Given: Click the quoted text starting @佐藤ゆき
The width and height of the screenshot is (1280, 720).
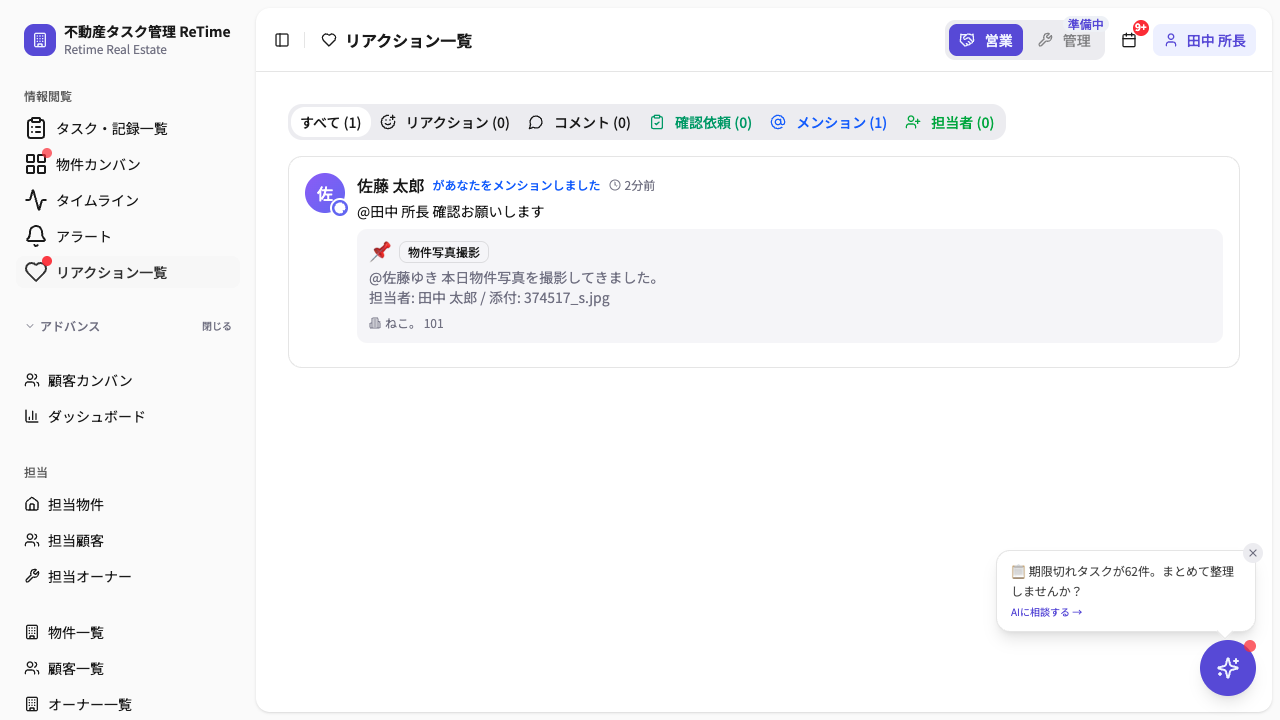Looking at the screenshot, I should [514, 277].
